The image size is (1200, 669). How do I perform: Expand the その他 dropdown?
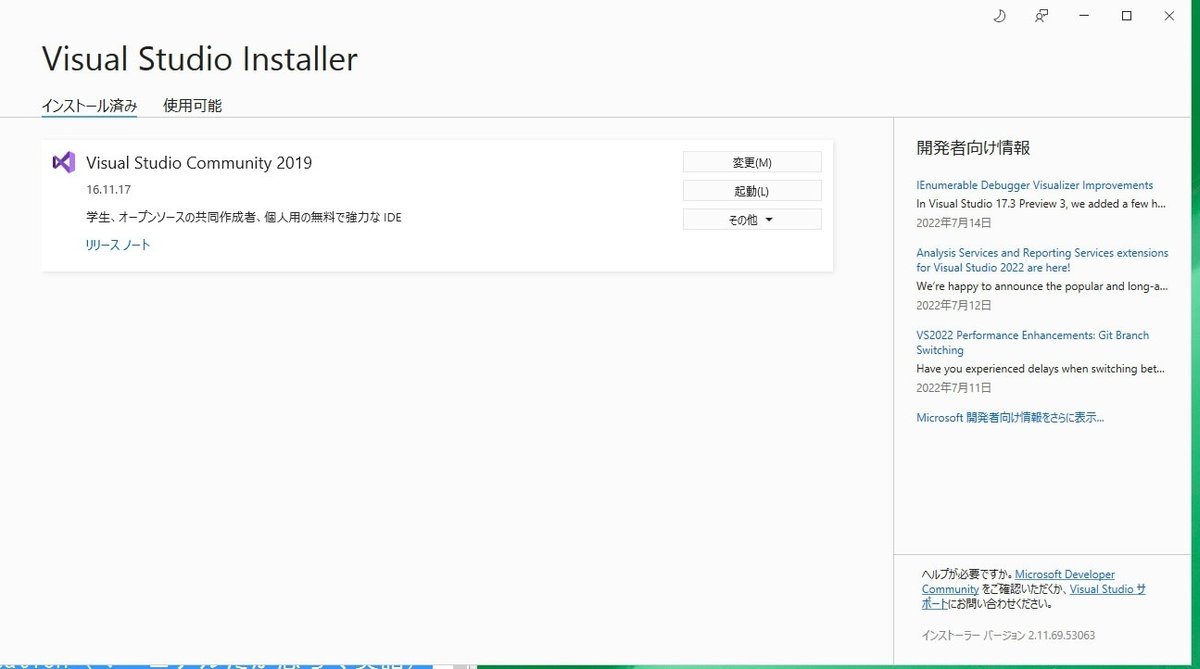pyautogui.click(x=752, y=220)
